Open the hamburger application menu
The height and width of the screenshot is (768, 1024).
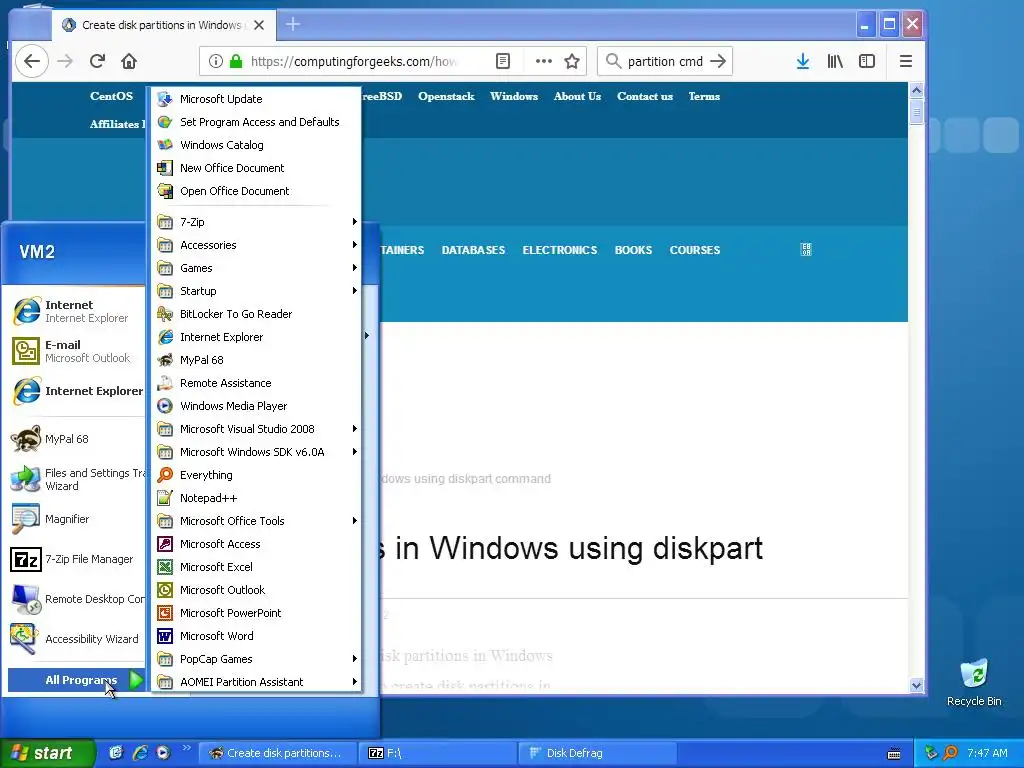click(x=905, y=61)
